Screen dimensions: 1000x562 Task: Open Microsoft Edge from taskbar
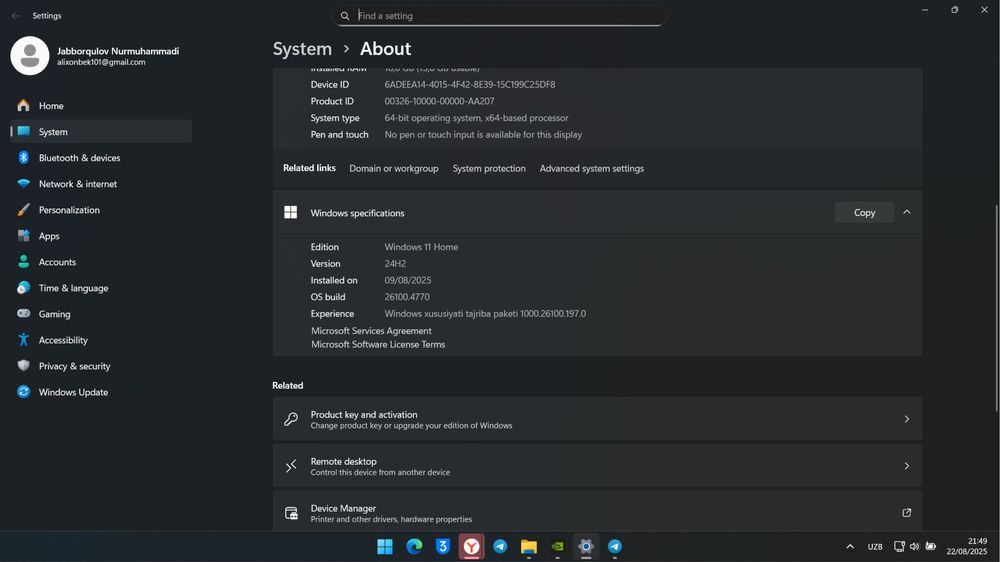coord(414,547)
